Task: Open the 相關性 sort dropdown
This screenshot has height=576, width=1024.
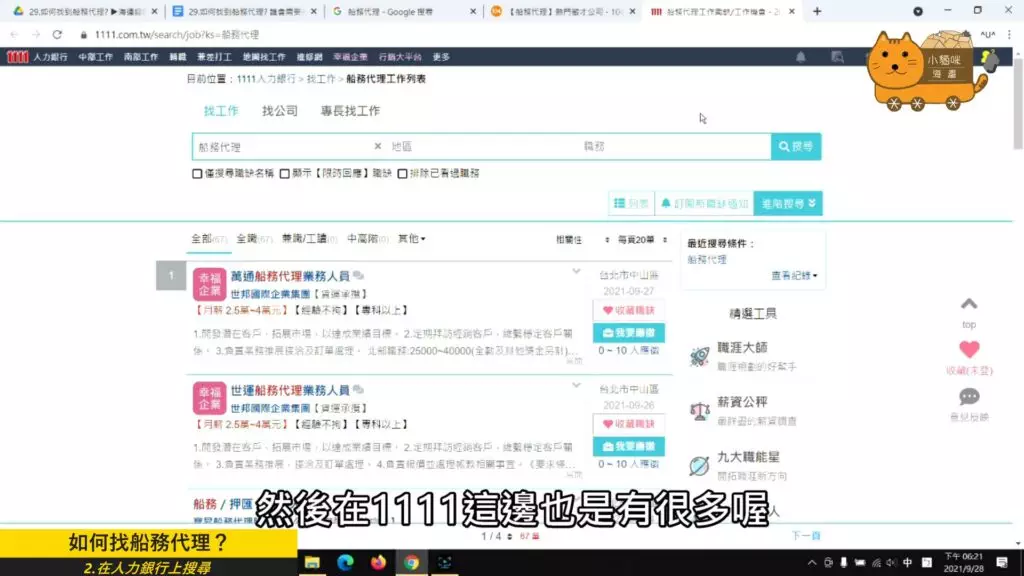Action: 583,240
